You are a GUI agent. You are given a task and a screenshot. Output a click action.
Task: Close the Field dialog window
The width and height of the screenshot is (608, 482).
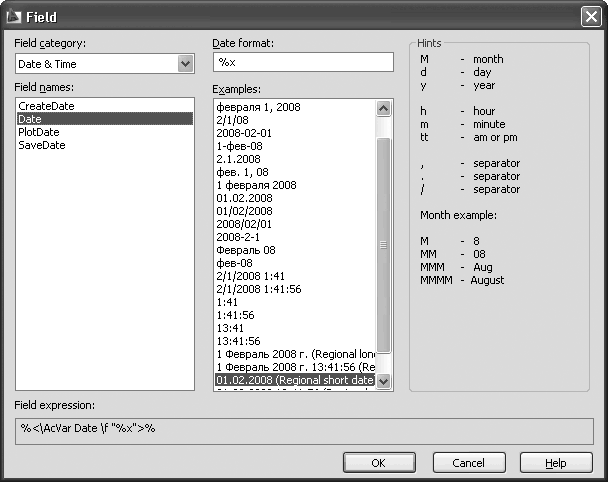pyautogui.click(x=590, y=17)
